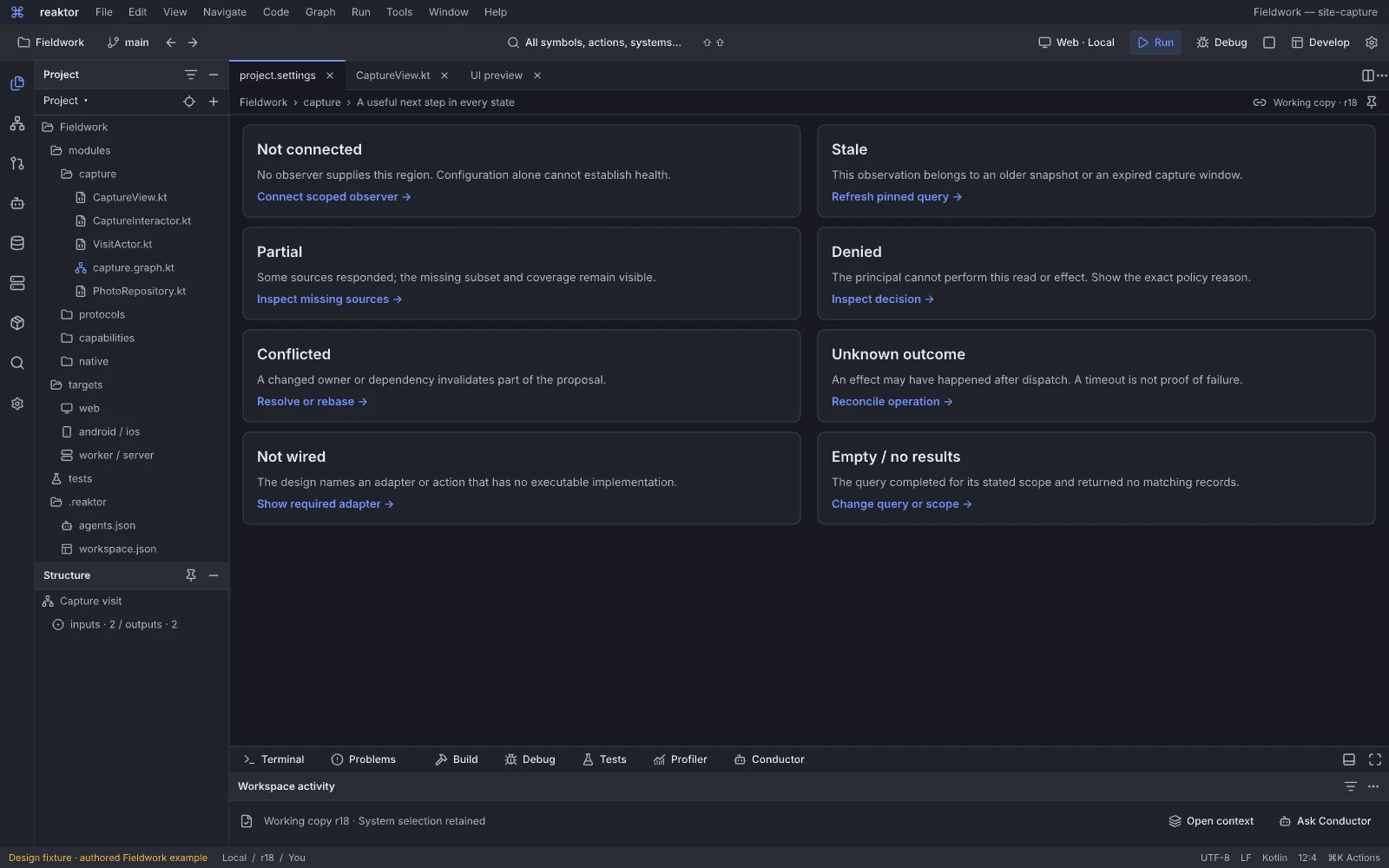Image resolution: width=1389 pixels, height=868 pixels.
Task: Open the Problems tab
Action: pos(364,759)
